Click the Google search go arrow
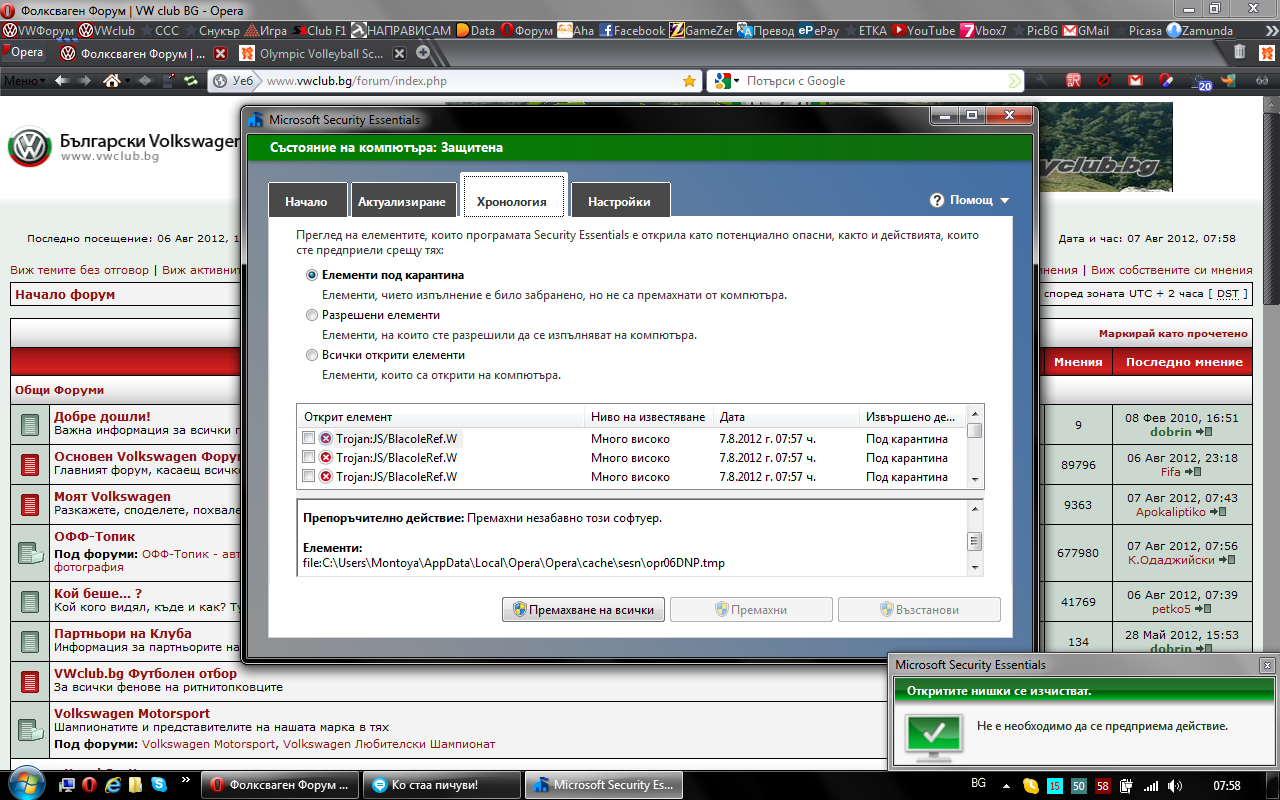 [x=1015, y=81]
